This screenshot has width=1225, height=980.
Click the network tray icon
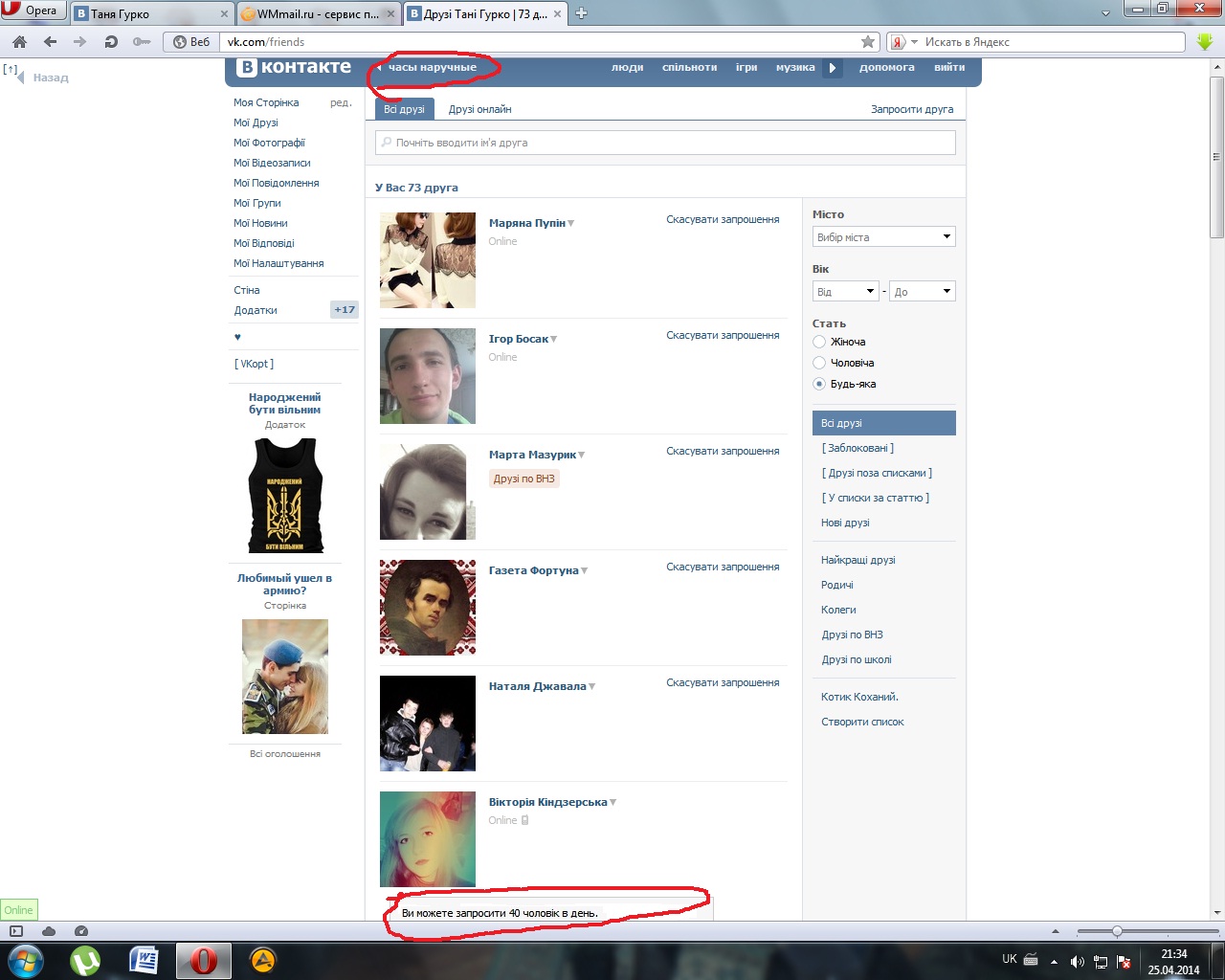tap(1101, 961)
